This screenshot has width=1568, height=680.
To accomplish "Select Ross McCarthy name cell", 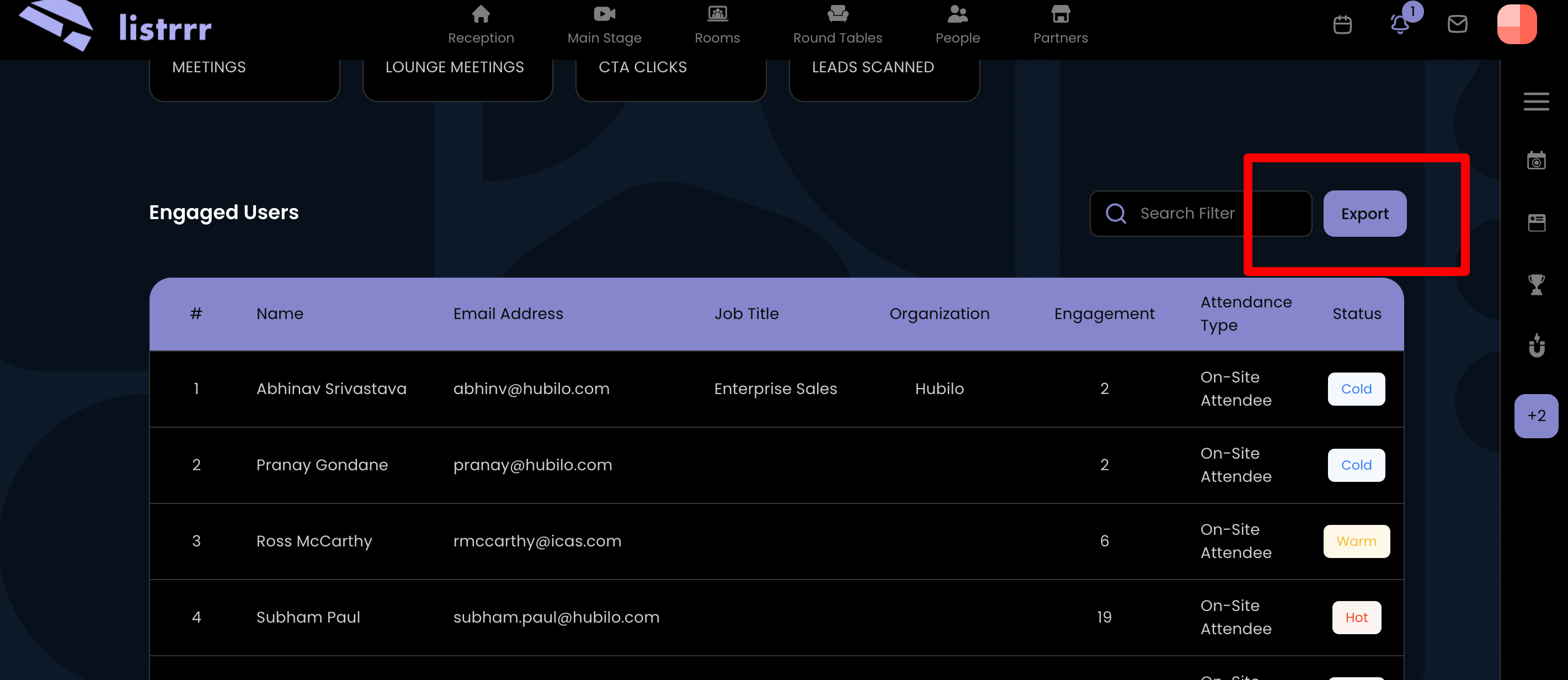I will point(314,540).
